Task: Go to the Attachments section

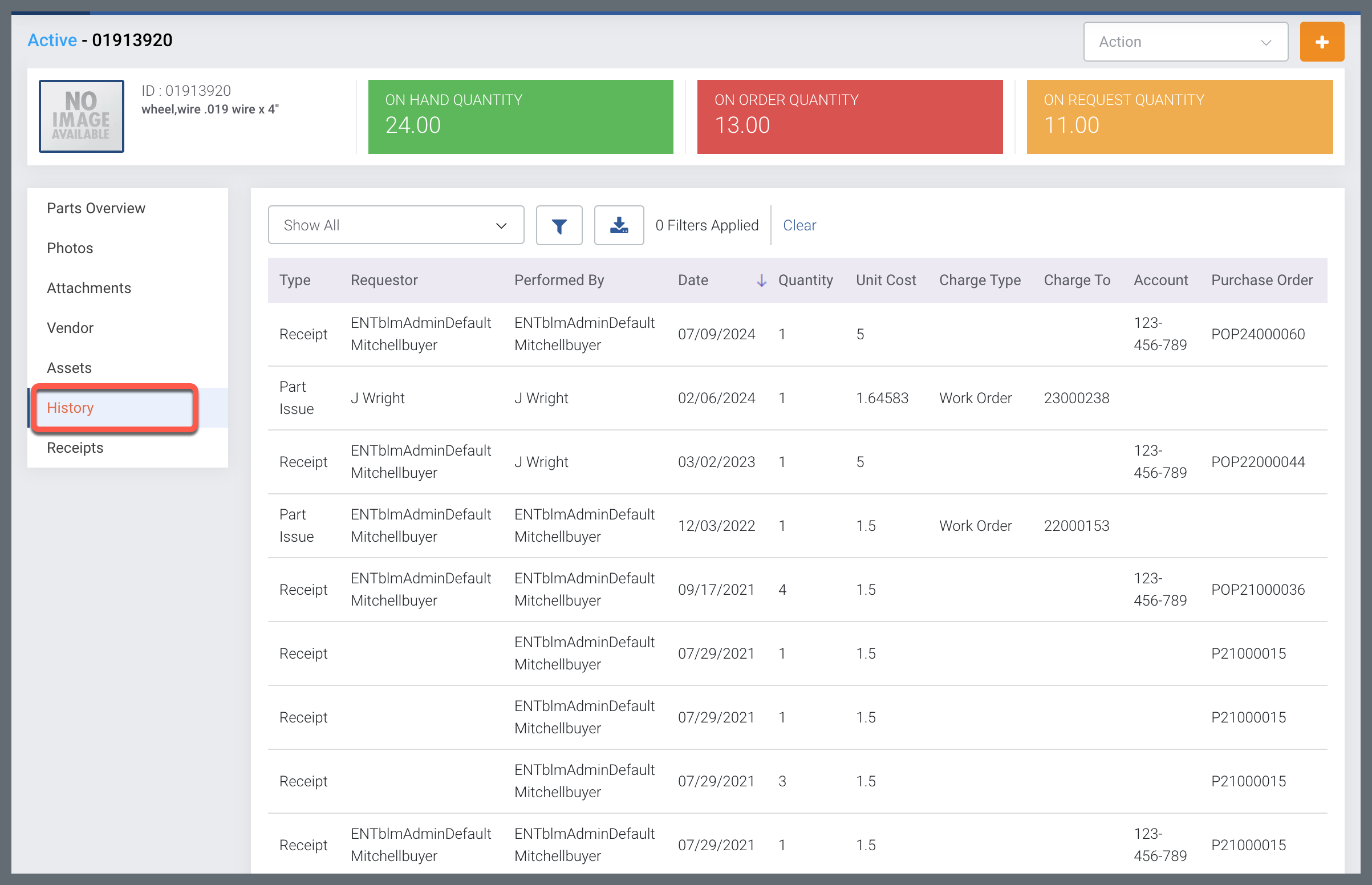Action: tap(89, 288)
